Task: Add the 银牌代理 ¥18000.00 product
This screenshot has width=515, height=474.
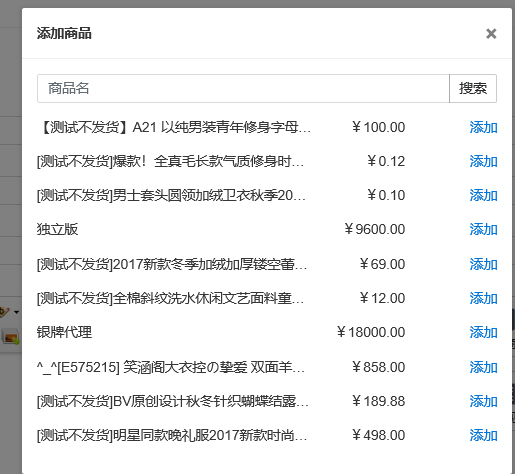Action: click(483, 332)
